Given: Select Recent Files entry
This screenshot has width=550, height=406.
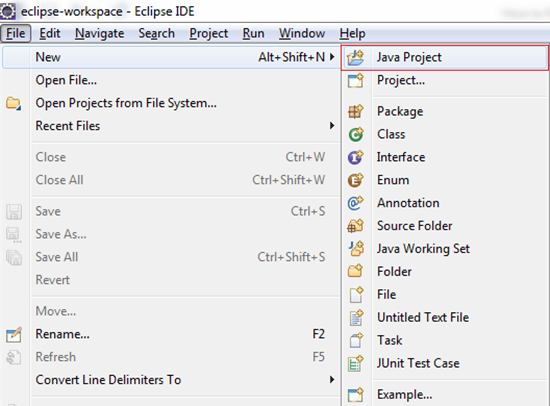Looking at the screenshot, I should [x=171, y=126].
